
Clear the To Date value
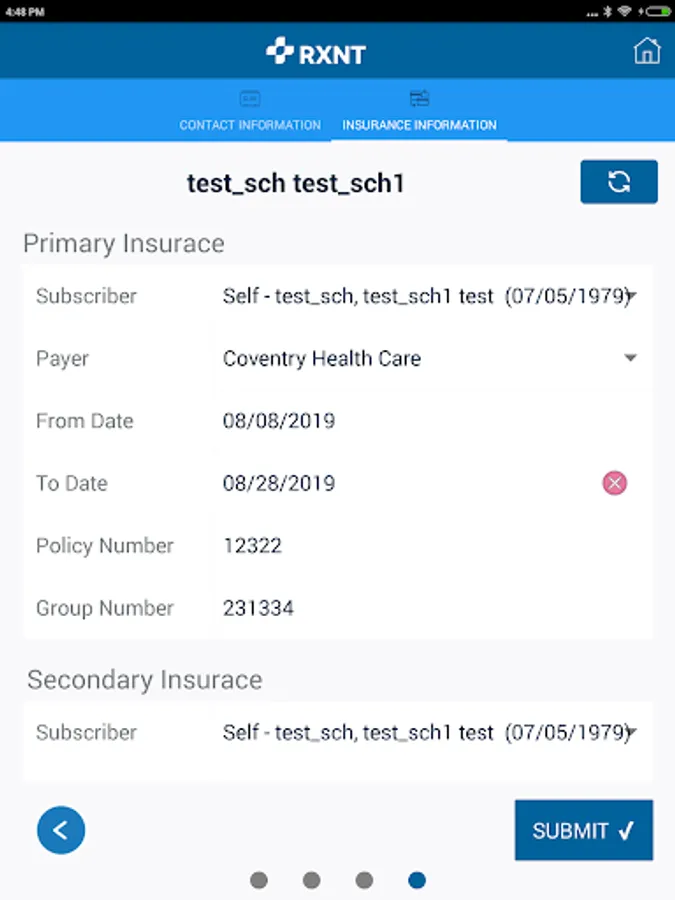coord(614,484)
